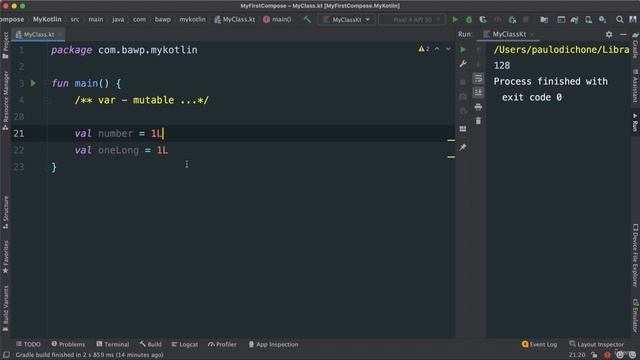Open the Favorites side panel
The width and height of the screenshot is (640, 360).
tap(6, 256)
